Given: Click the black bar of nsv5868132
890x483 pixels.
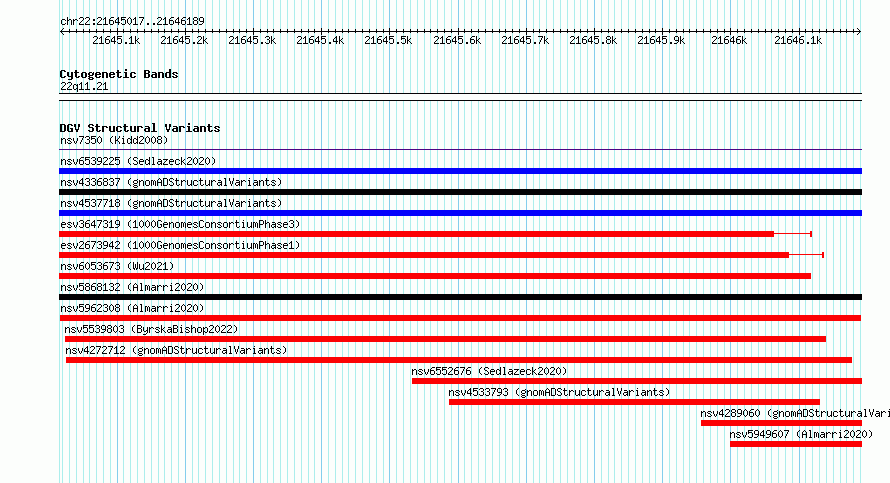Looking at the screenshot, I should tap(460, 297).
